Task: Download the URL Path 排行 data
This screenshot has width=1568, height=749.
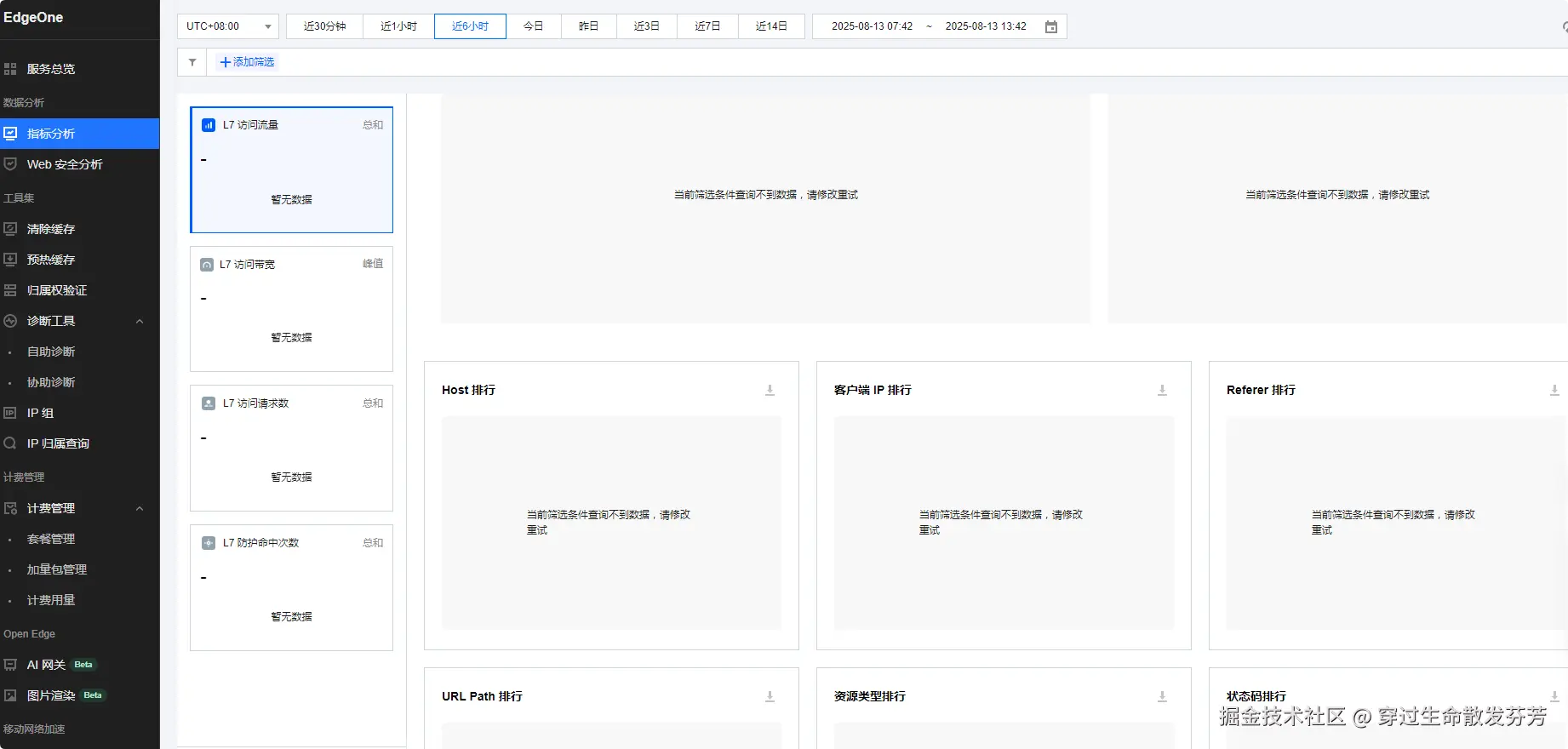Action: [x=770, y=696]
